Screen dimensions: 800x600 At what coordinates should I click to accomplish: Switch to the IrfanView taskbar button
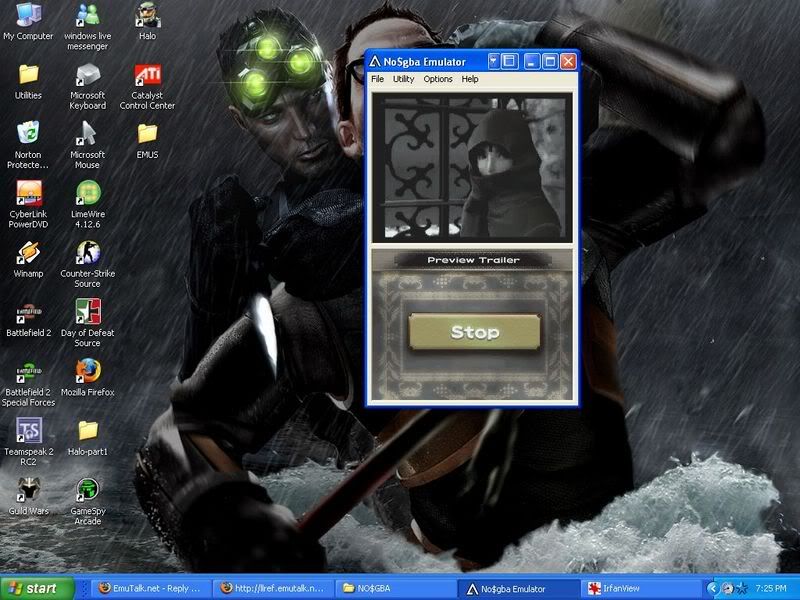(641, 589)
